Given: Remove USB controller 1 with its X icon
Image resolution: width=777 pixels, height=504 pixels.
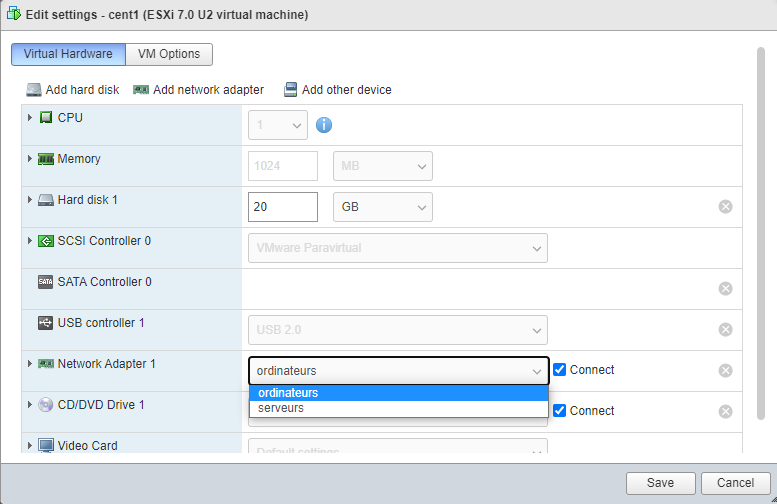Looking at the screenshot, I should pos(725,330).
